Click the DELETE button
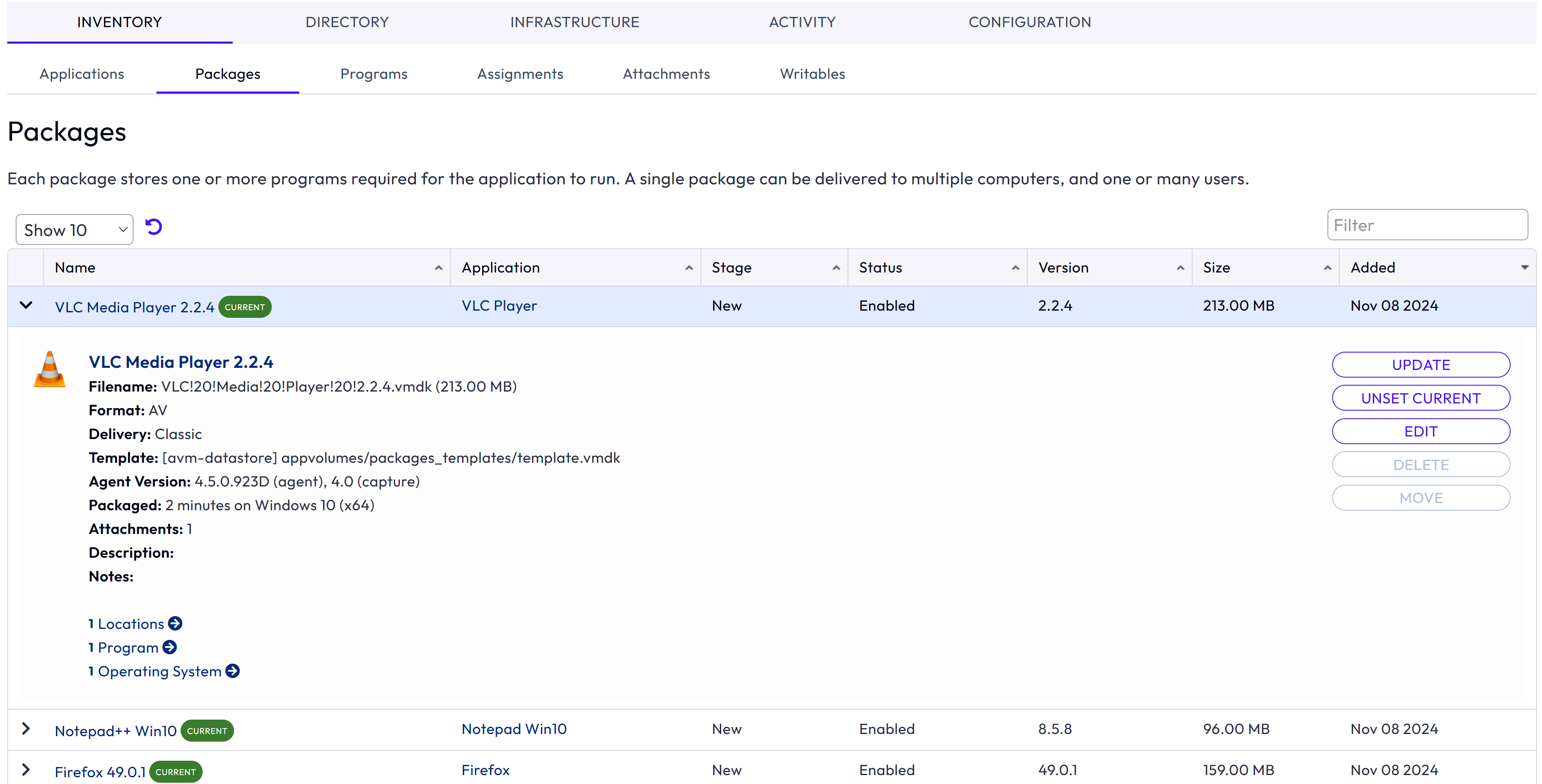Viewport: 1542px width, 784px height. coord(1421,465)
